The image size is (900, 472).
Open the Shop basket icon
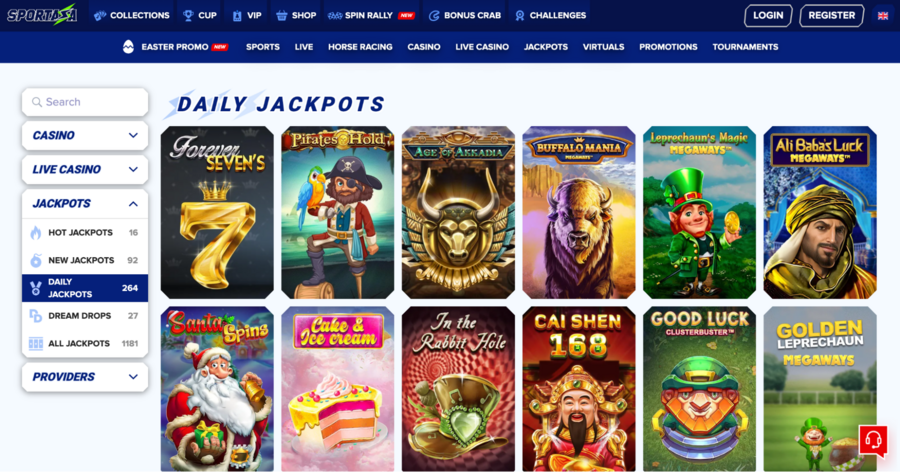click(x=281, y=16)
